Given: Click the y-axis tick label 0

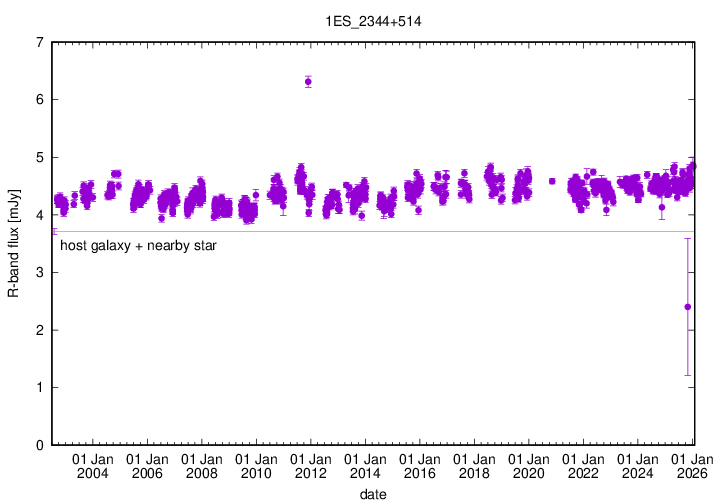Looking at the screenshot, I should click(x=39, y=445).
